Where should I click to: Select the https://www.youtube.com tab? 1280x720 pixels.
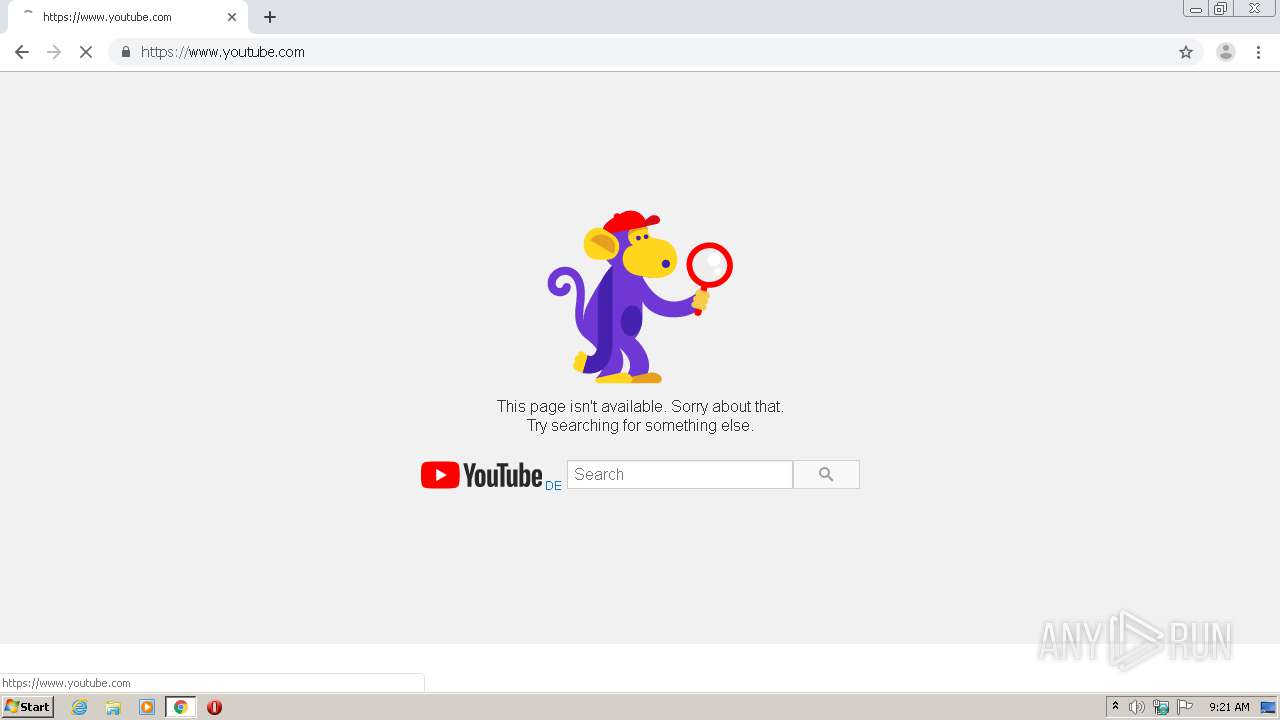click(128, 17)
